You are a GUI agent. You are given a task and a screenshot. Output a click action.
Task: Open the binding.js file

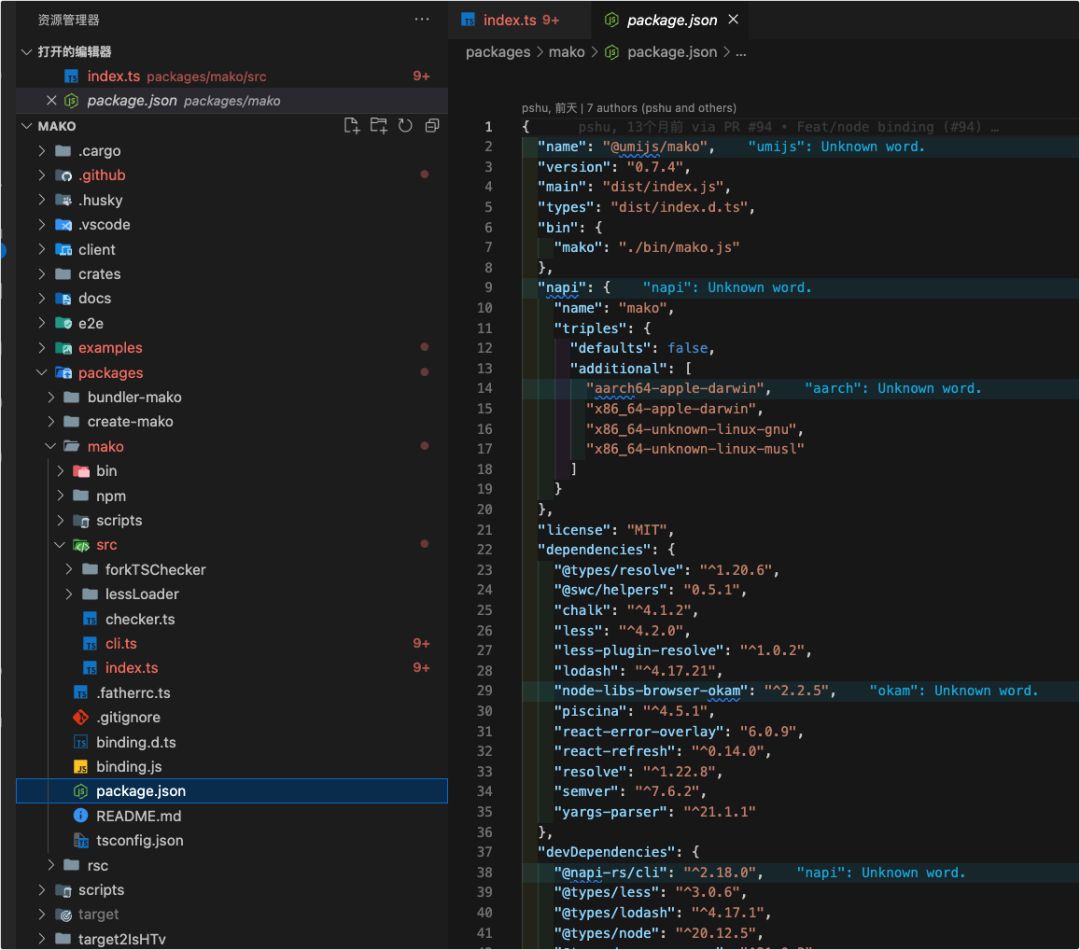pos(129,767)
